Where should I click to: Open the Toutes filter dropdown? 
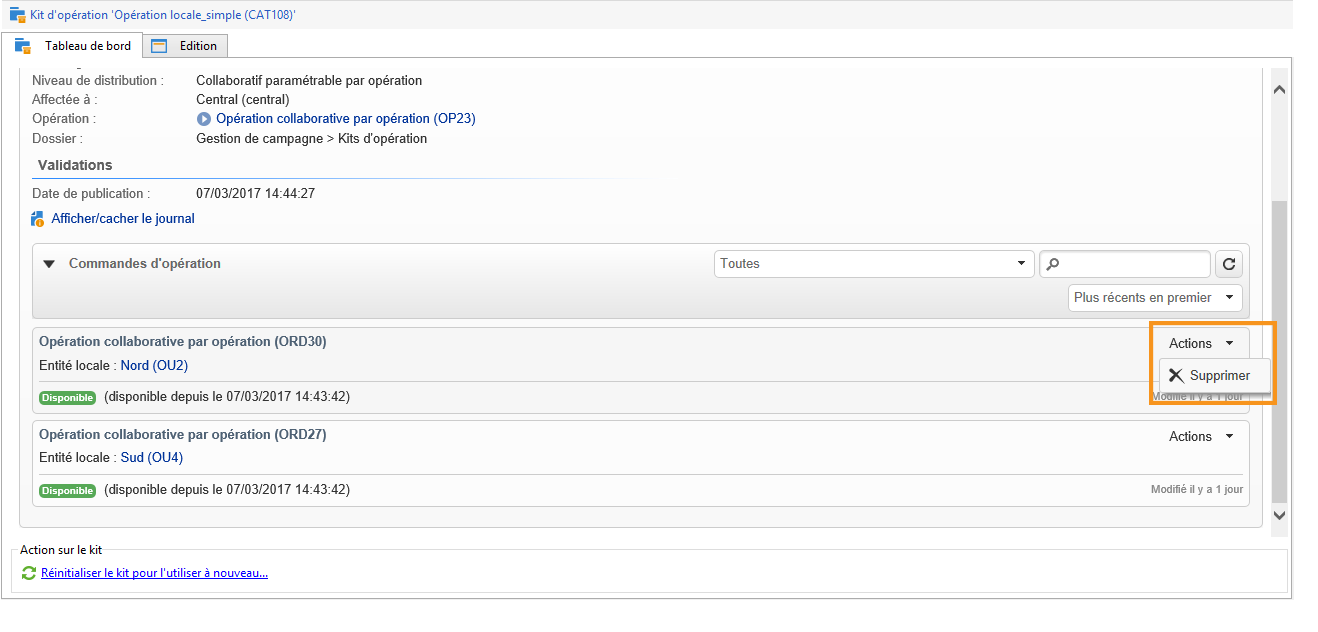pyautogui.click(x=875, y=264)
